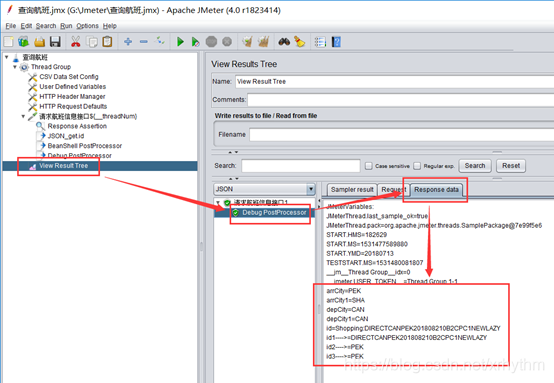554x383 pixels.
Task: Click the Cut scissors icon
Action: pyautogui.click(x=75, y=42)
